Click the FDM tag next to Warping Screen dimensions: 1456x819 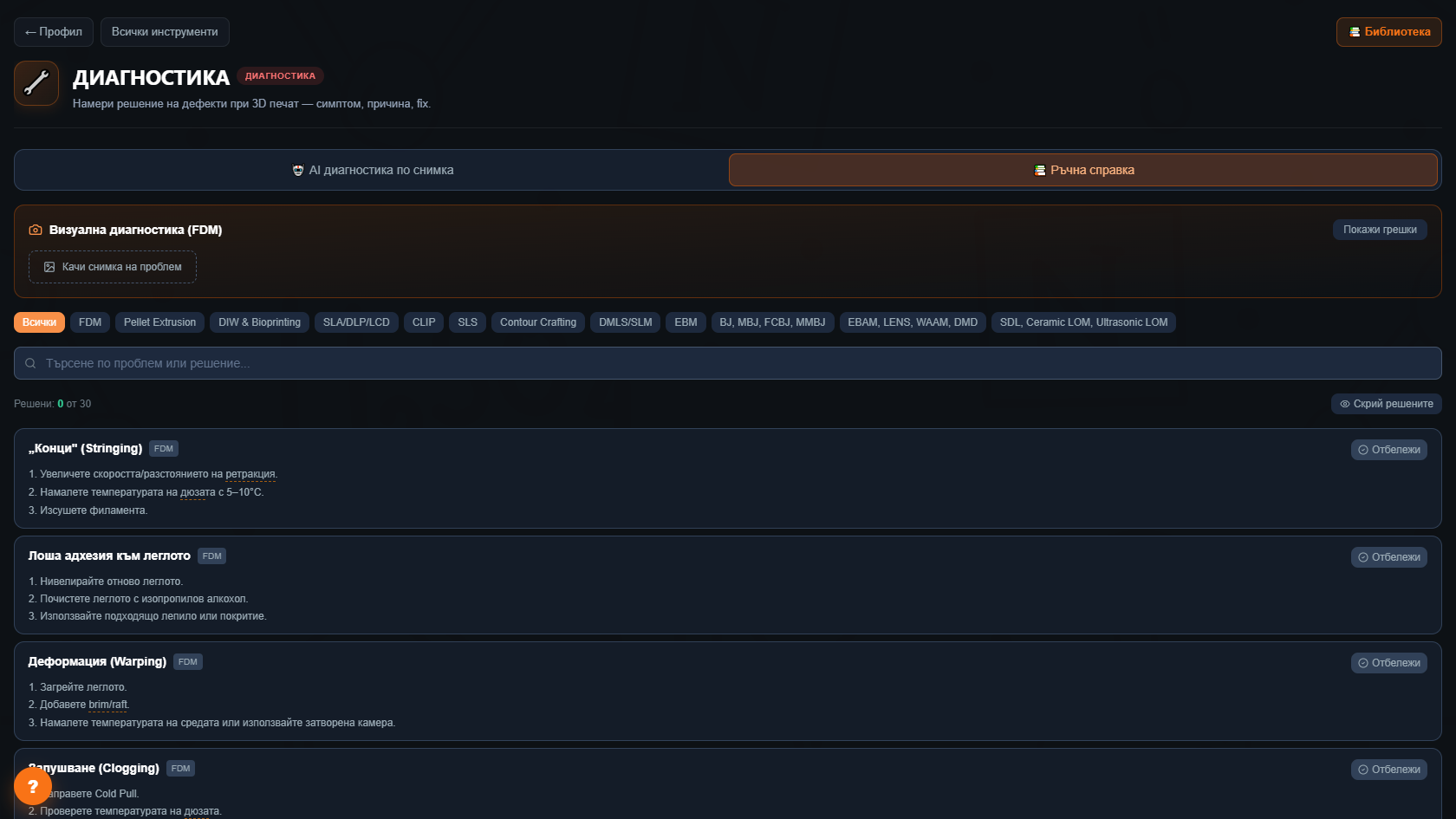188,662
